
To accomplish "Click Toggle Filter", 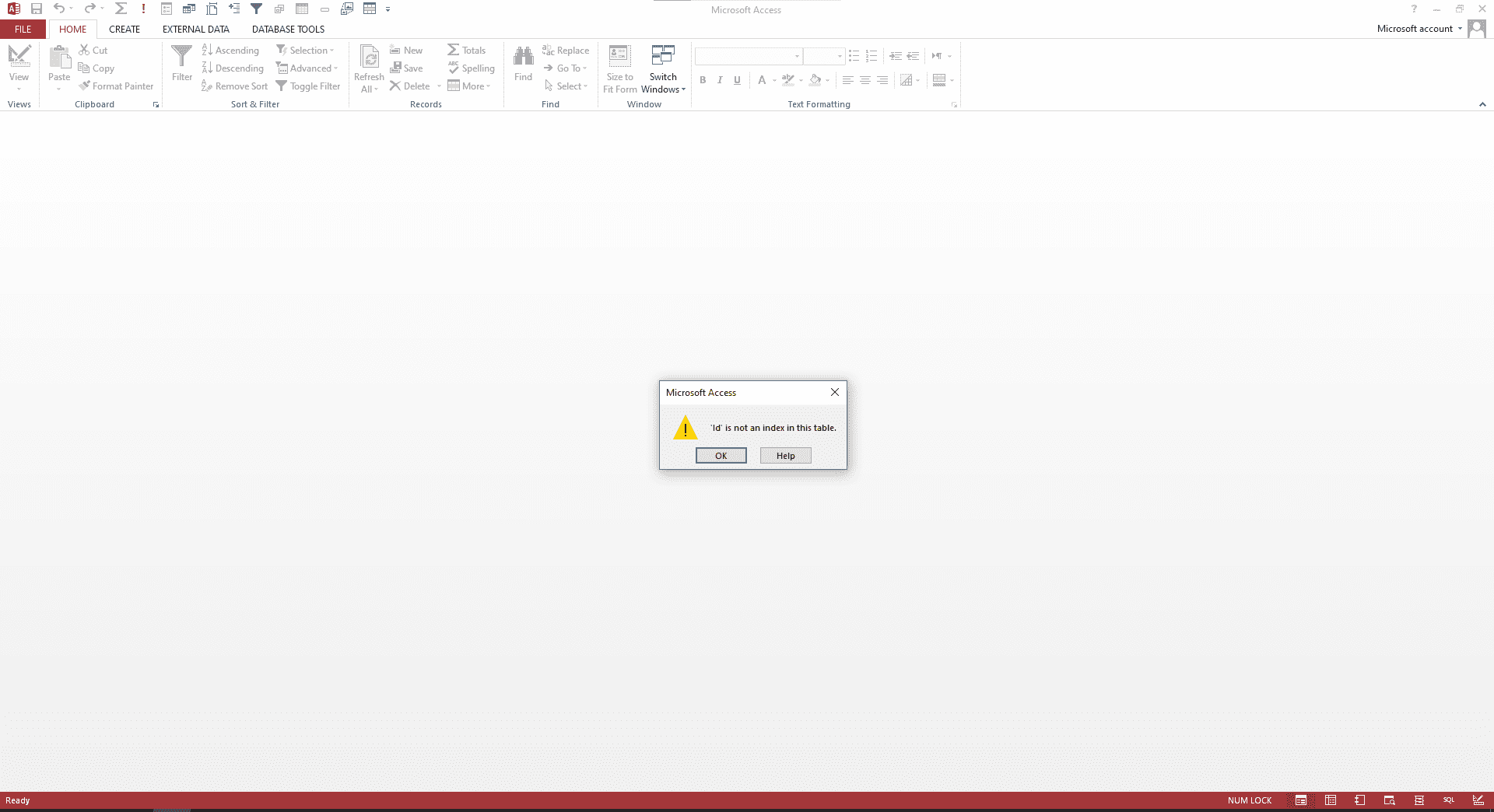I will click(x=308, y=86).
